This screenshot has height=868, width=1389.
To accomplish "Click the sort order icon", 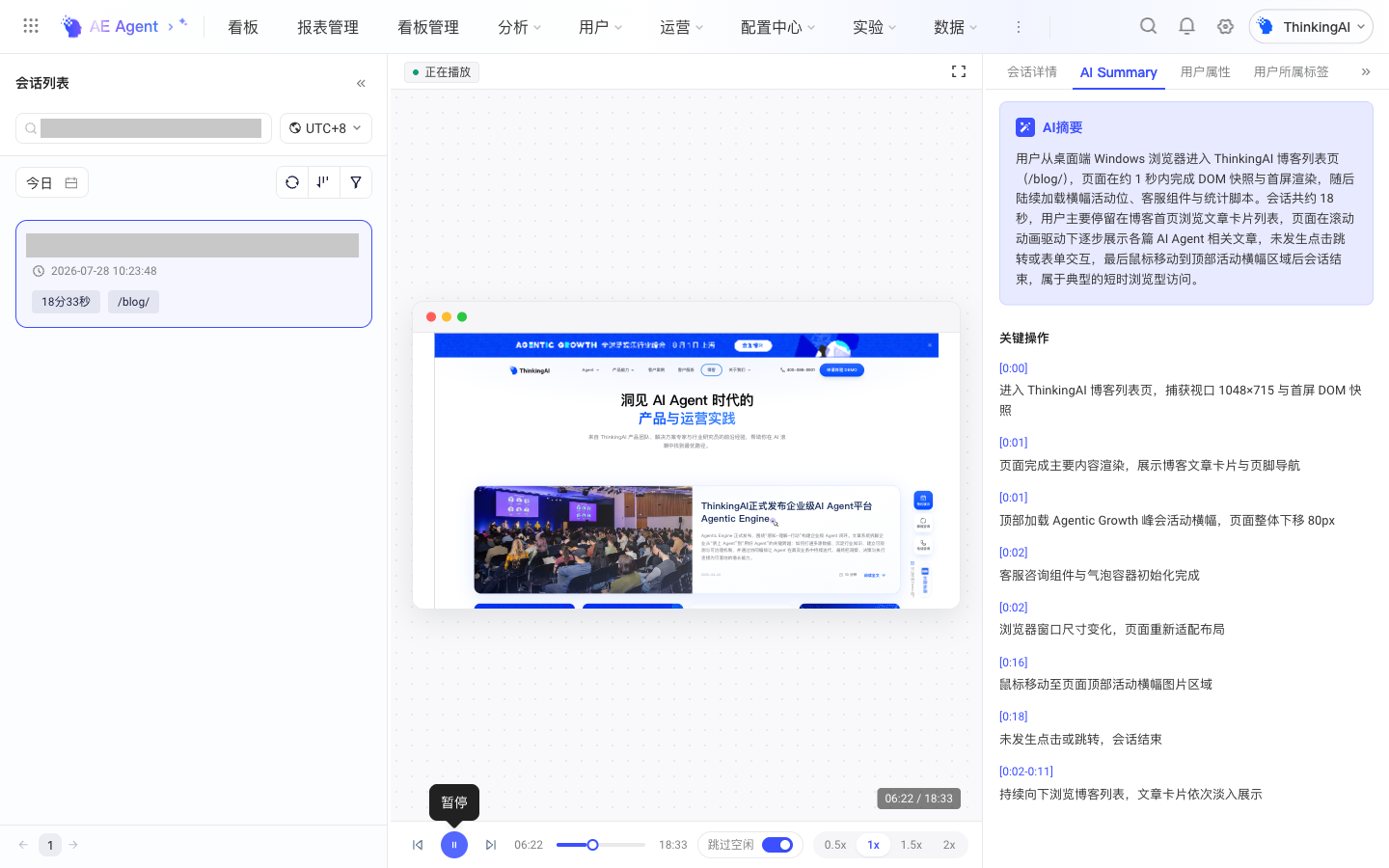I will (x=323, y=182).
